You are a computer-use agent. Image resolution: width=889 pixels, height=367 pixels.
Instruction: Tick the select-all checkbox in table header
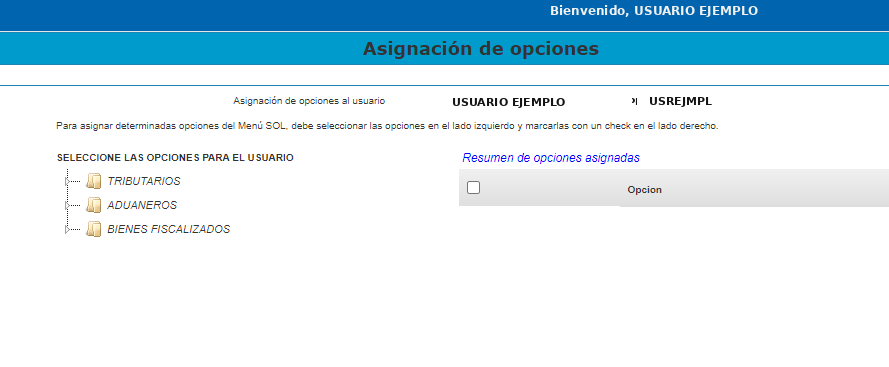tap(473, 188)
